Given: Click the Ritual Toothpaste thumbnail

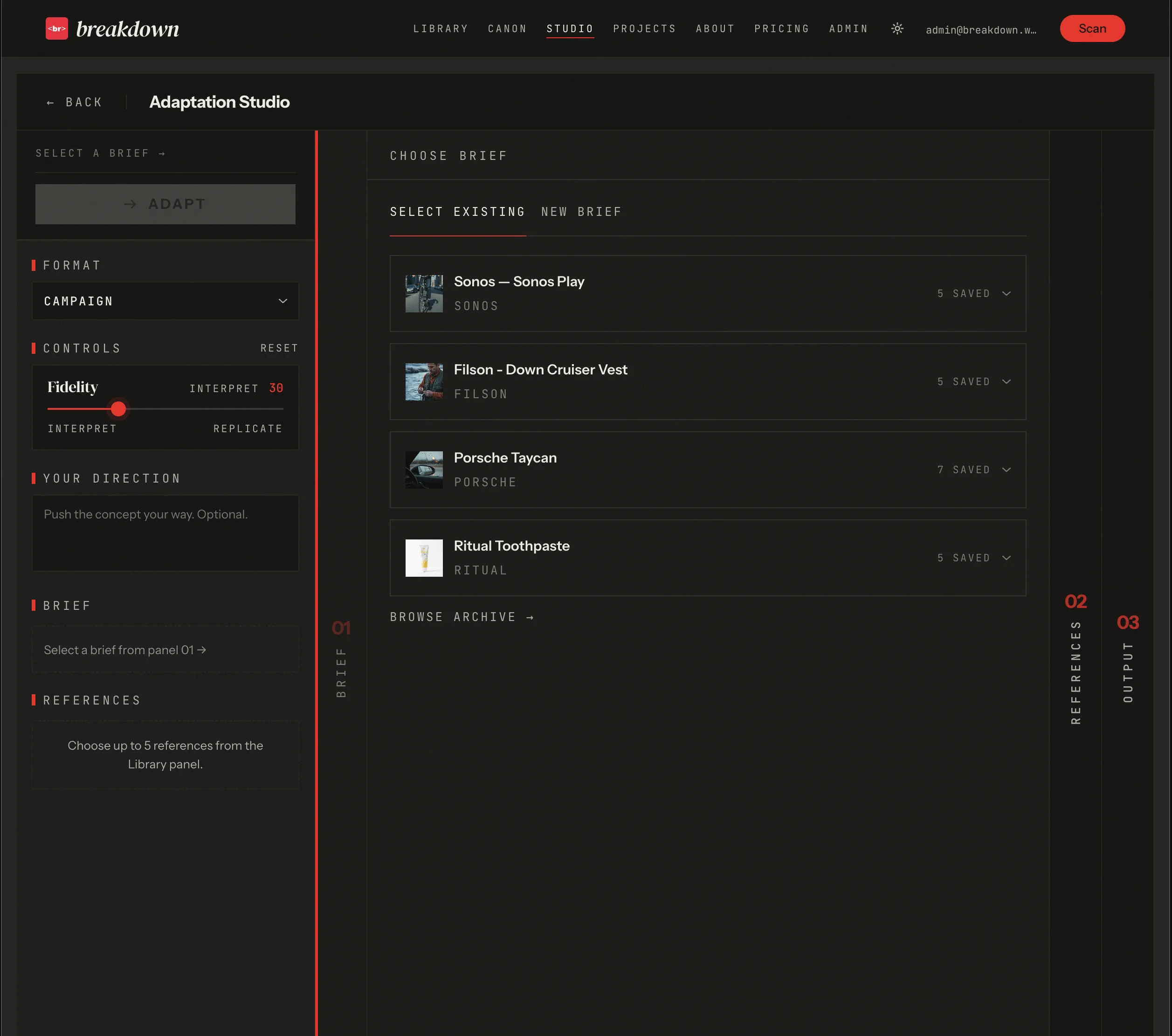Looking at the screenshot, I should click(x=424, y=559).
